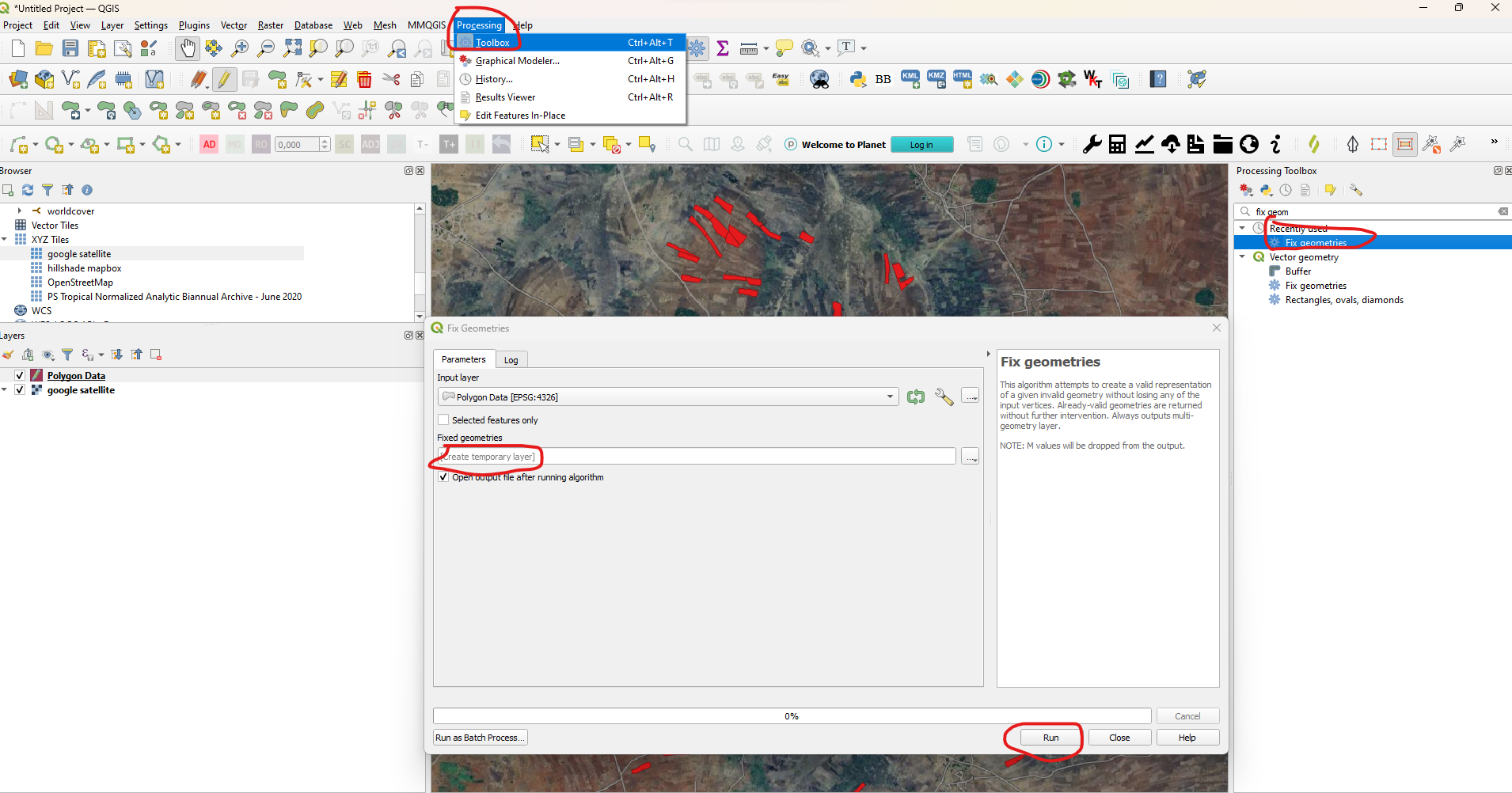Toggle Selected features only checkbox
The height and width of the screenshot is (793, 1512).
click(x=444, y=420)
